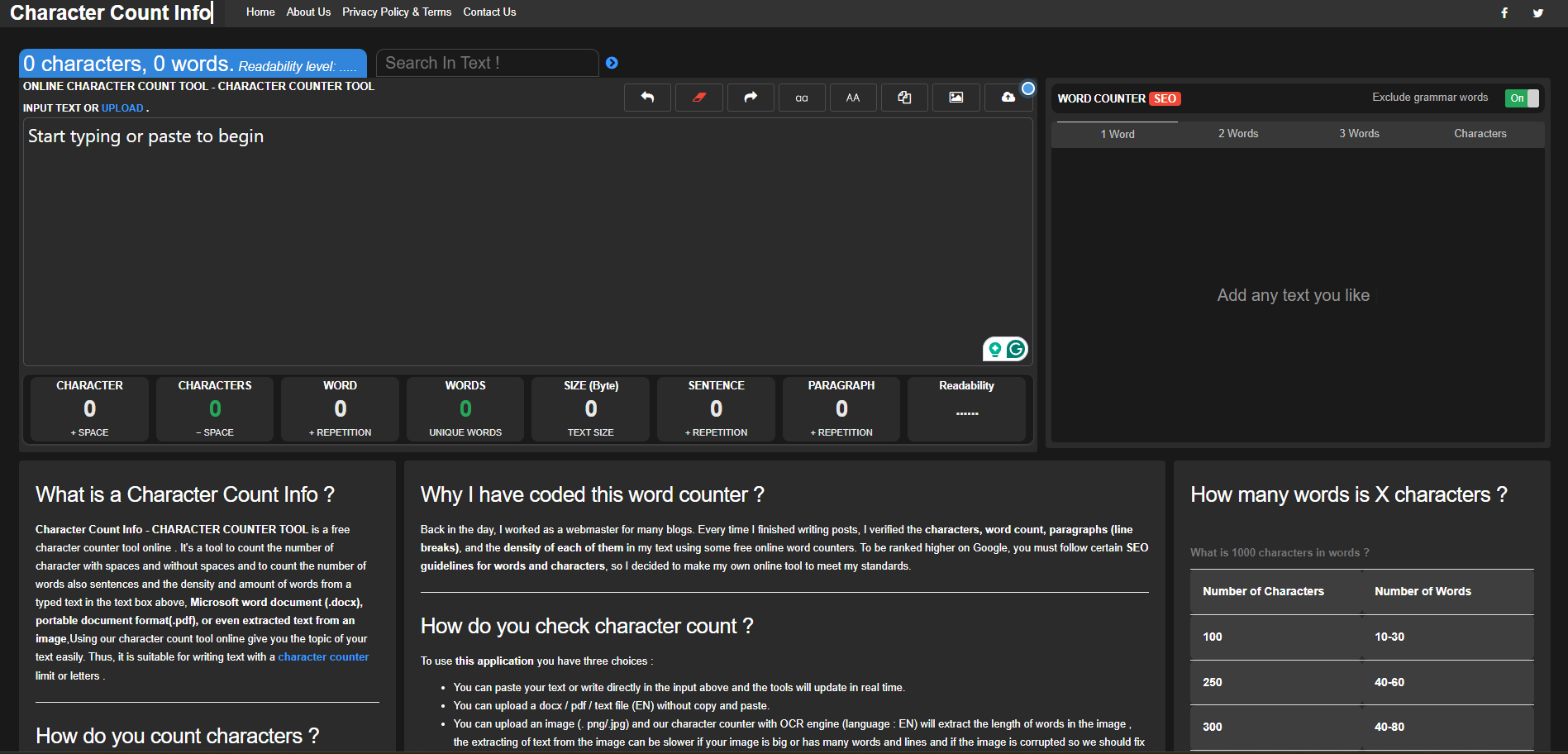Screen dimensions: 1568x754
Task: Open the image upload icon for OCR
Action: tap(956, 98)
